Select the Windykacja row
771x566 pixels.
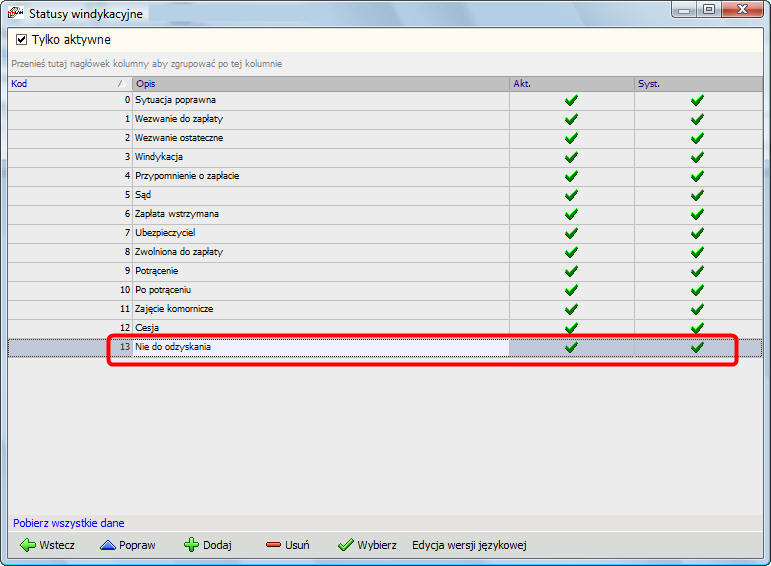pos(385,157)
